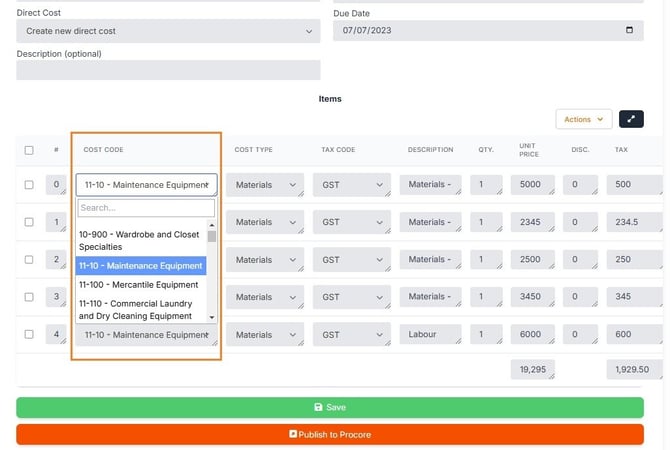
Task: Click the discount field in row 1
Action: [580, 222]
